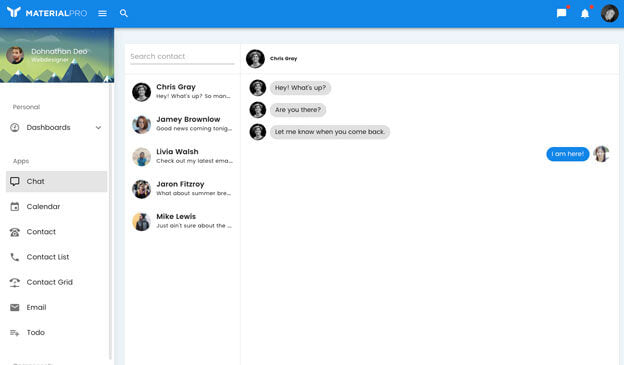Open the Email envelope icon
The height and width of the screenshot is (365, 624).
pyautogui.click(x=15, y=307)
